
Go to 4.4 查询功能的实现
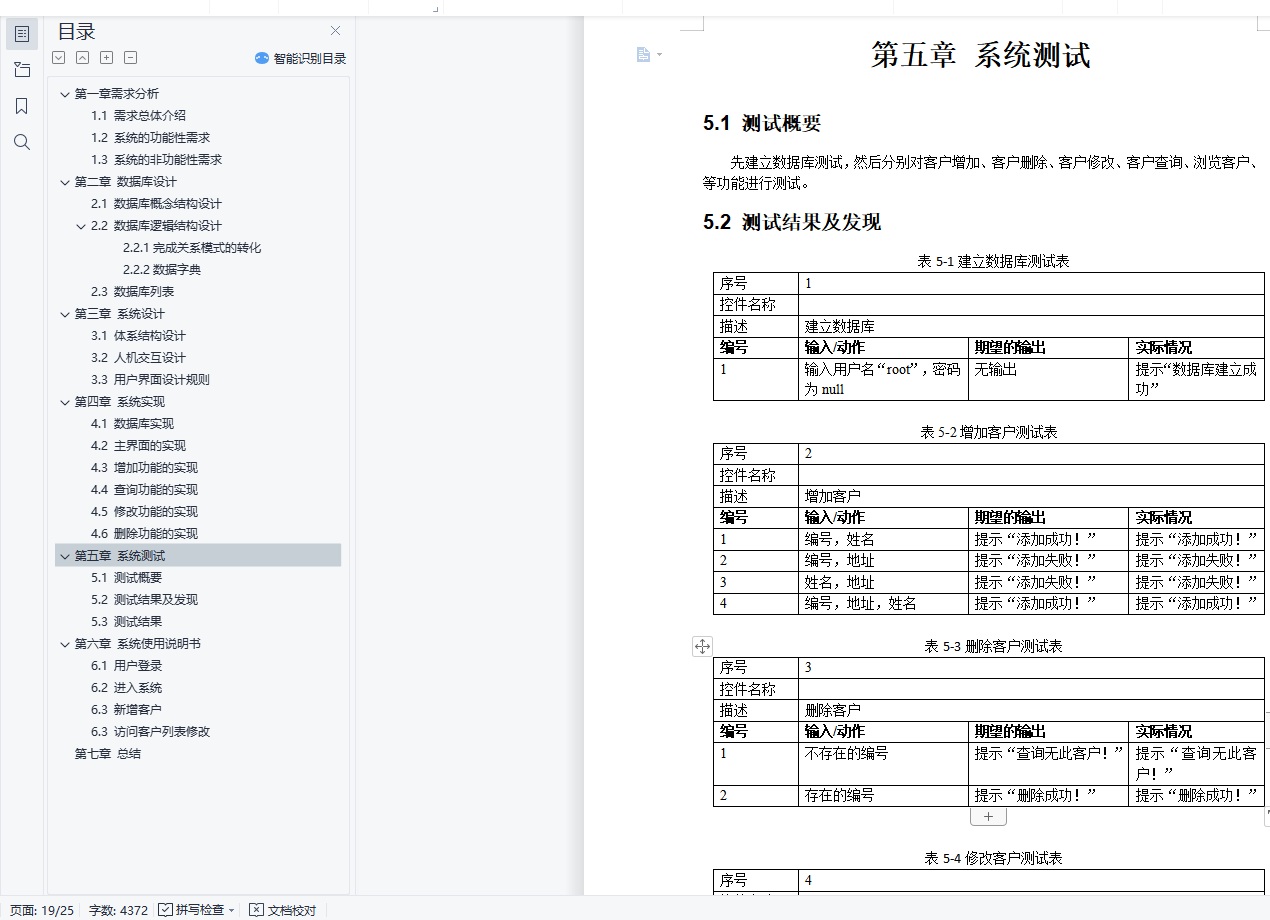point(144,490)
